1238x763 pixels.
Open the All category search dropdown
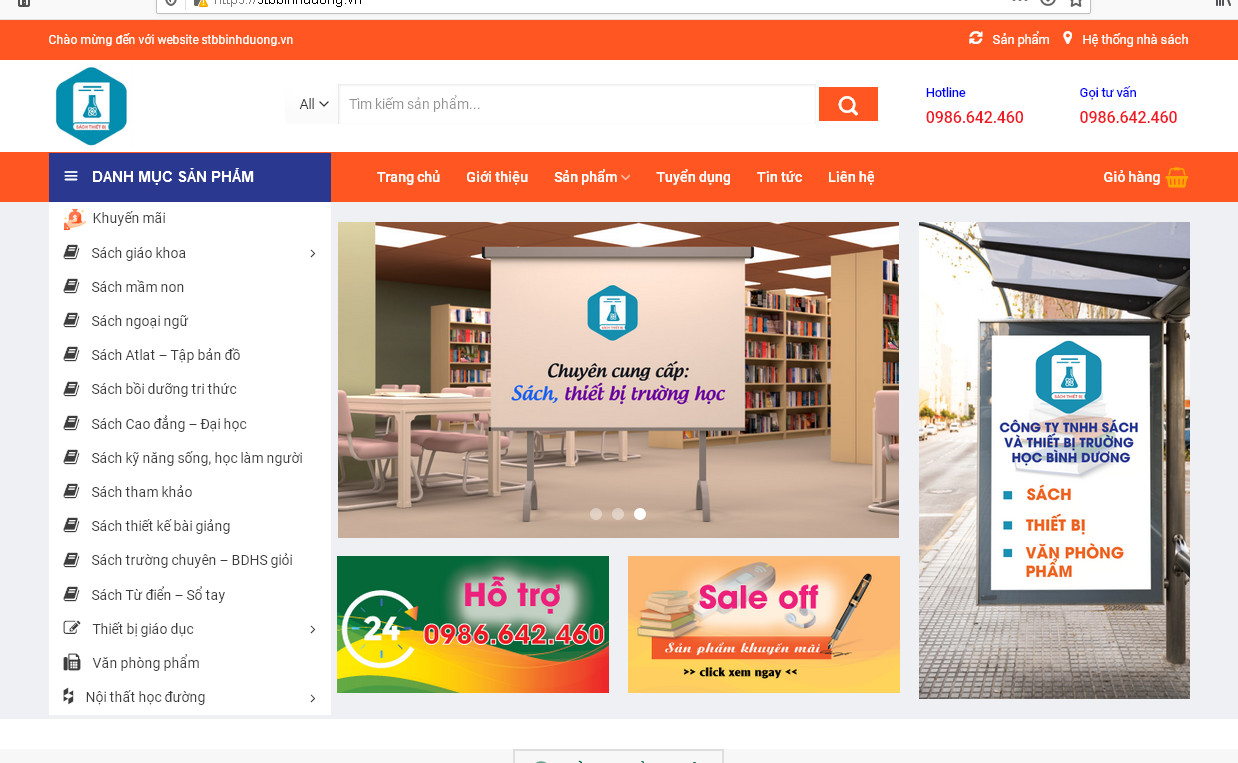(313, 105)
